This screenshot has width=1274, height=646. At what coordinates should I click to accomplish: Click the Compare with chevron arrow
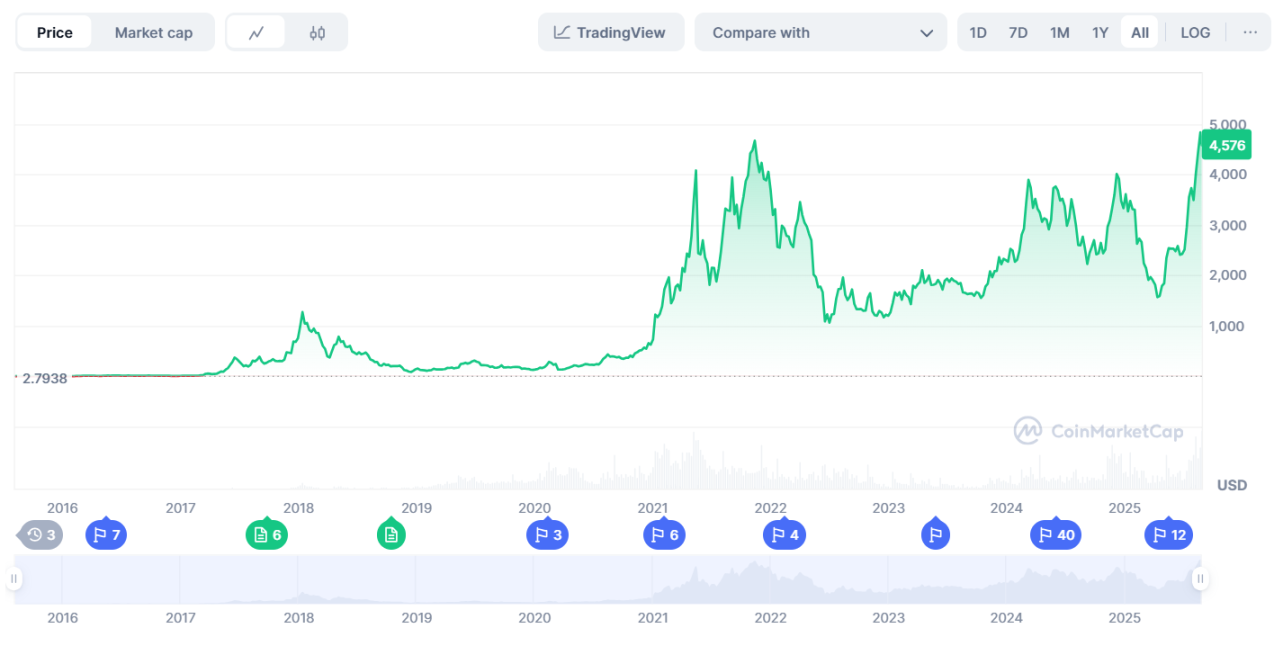[x=928, y=31]
